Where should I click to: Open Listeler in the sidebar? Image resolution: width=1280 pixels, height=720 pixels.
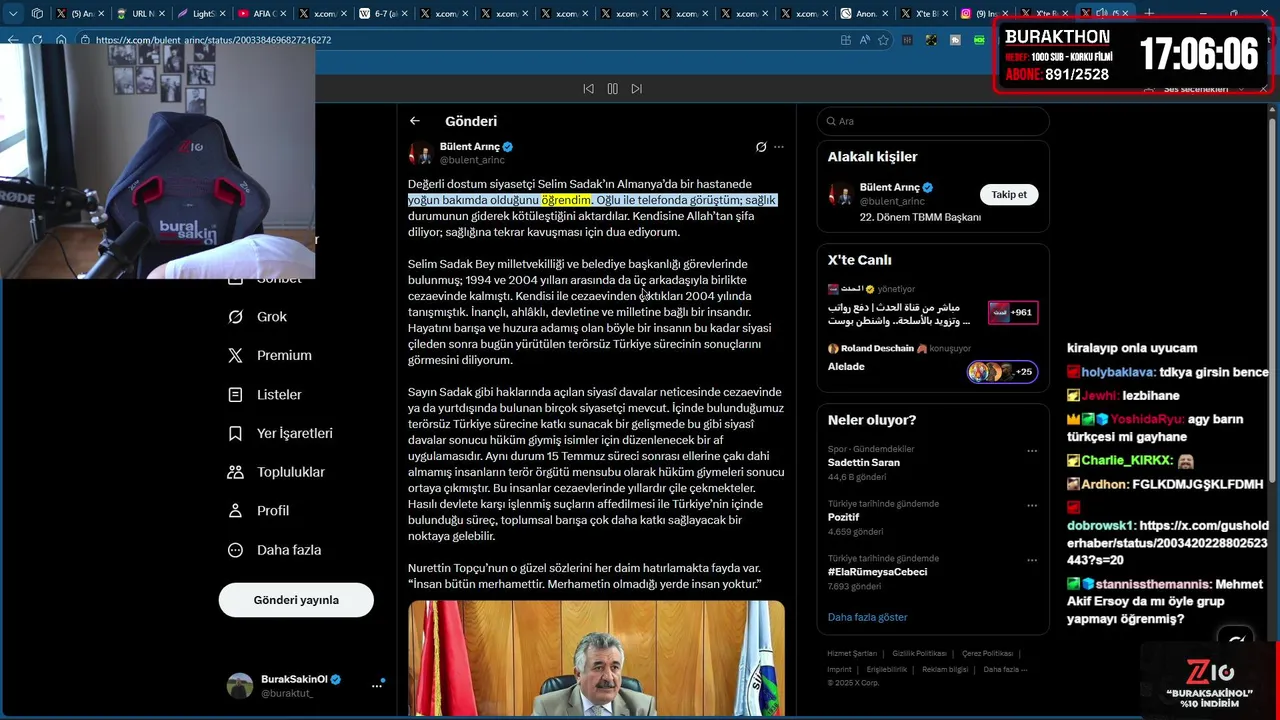[265, 395]
